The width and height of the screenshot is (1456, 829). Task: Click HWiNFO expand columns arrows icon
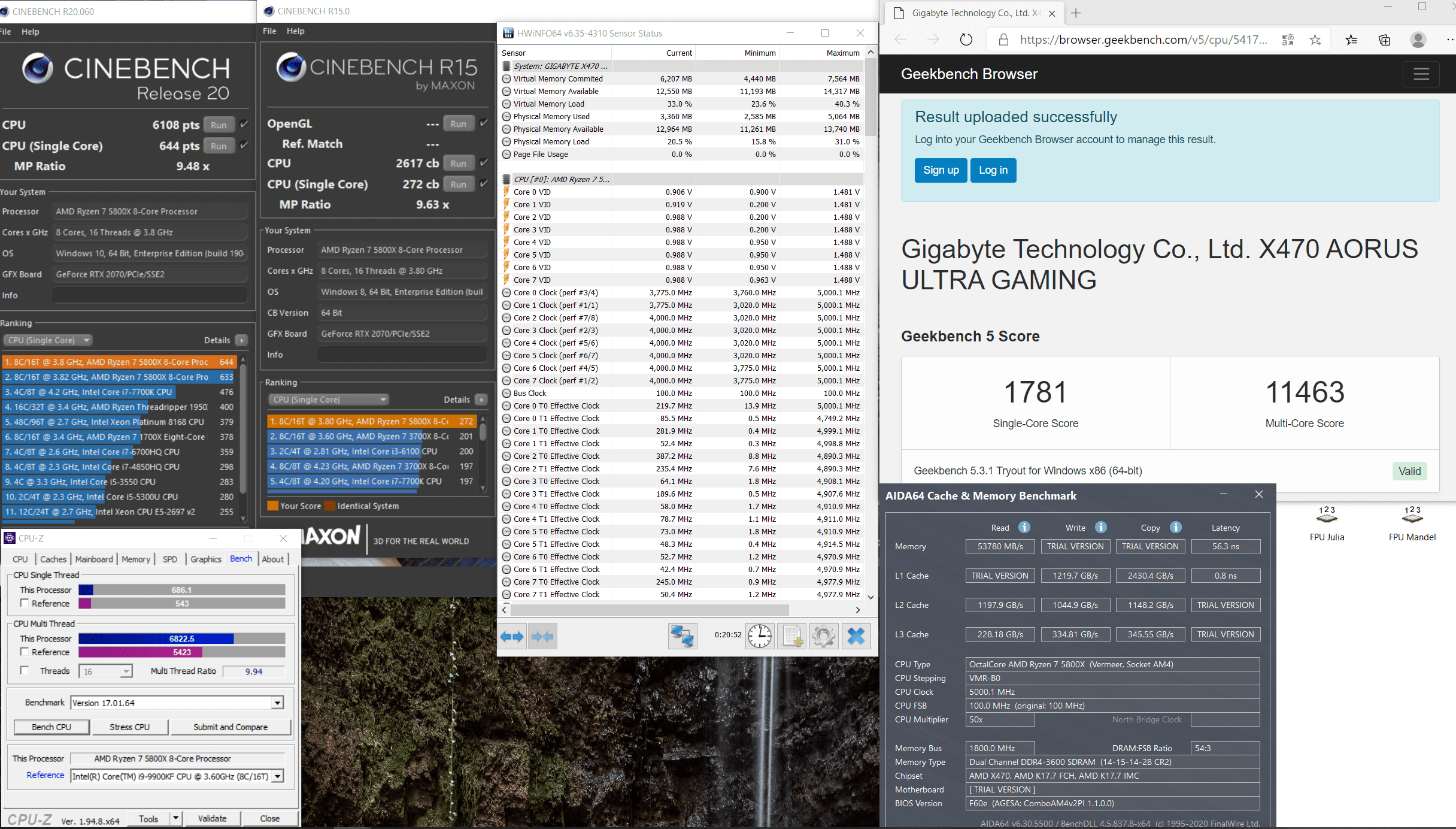512,636
